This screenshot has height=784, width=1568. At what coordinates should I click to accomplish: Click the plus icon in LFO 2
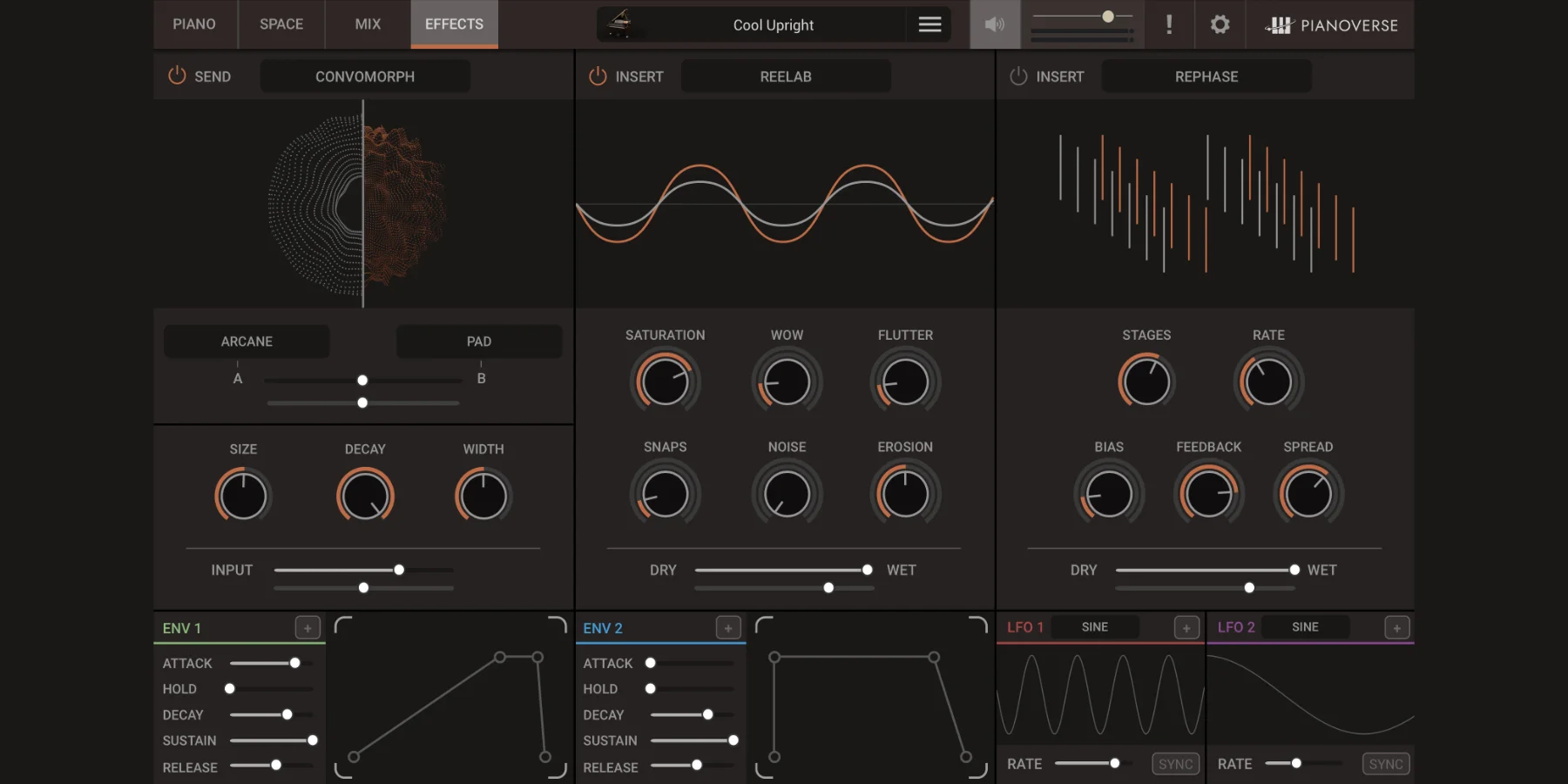point(1396,627)
